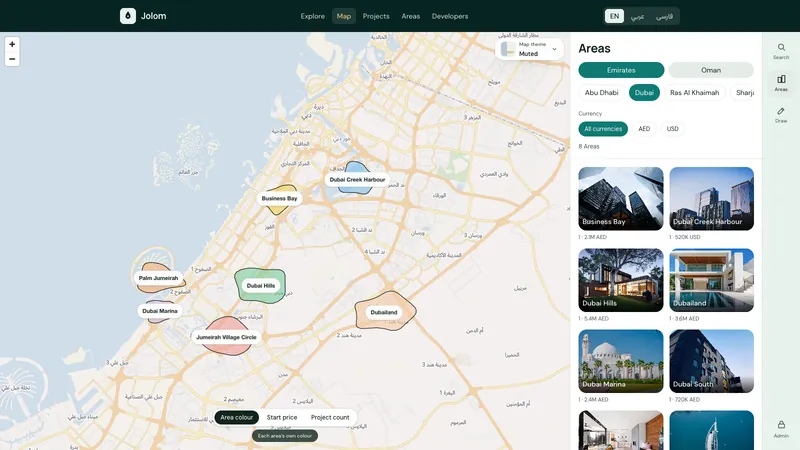Open the Developers nav item
Viewport: 800px width, 450px height.
click(x=449, y=16)
